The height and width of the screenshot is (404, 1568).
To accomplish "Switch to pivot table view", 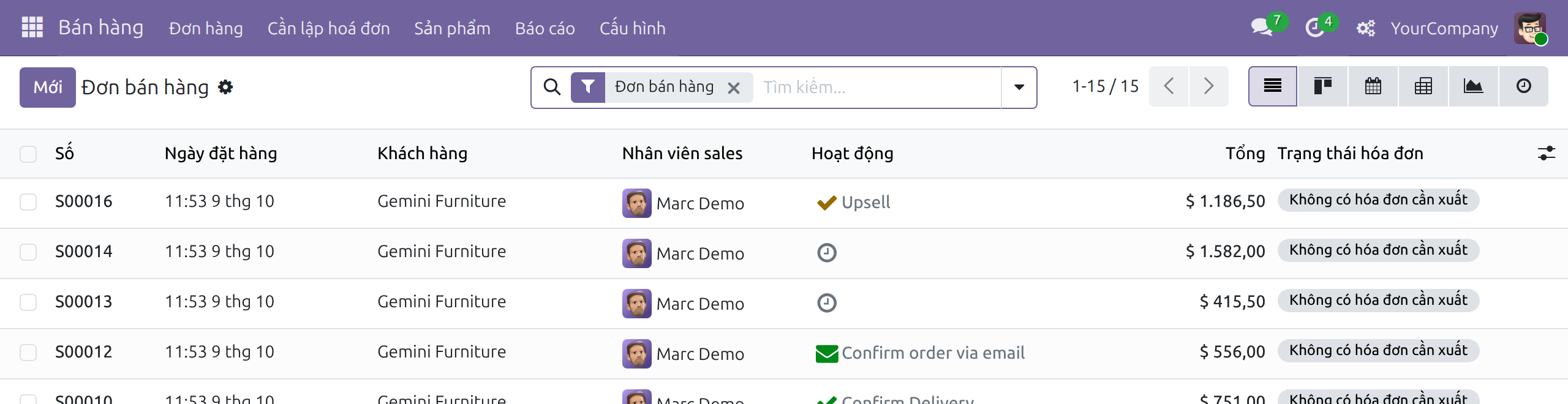I will 1423,86.
